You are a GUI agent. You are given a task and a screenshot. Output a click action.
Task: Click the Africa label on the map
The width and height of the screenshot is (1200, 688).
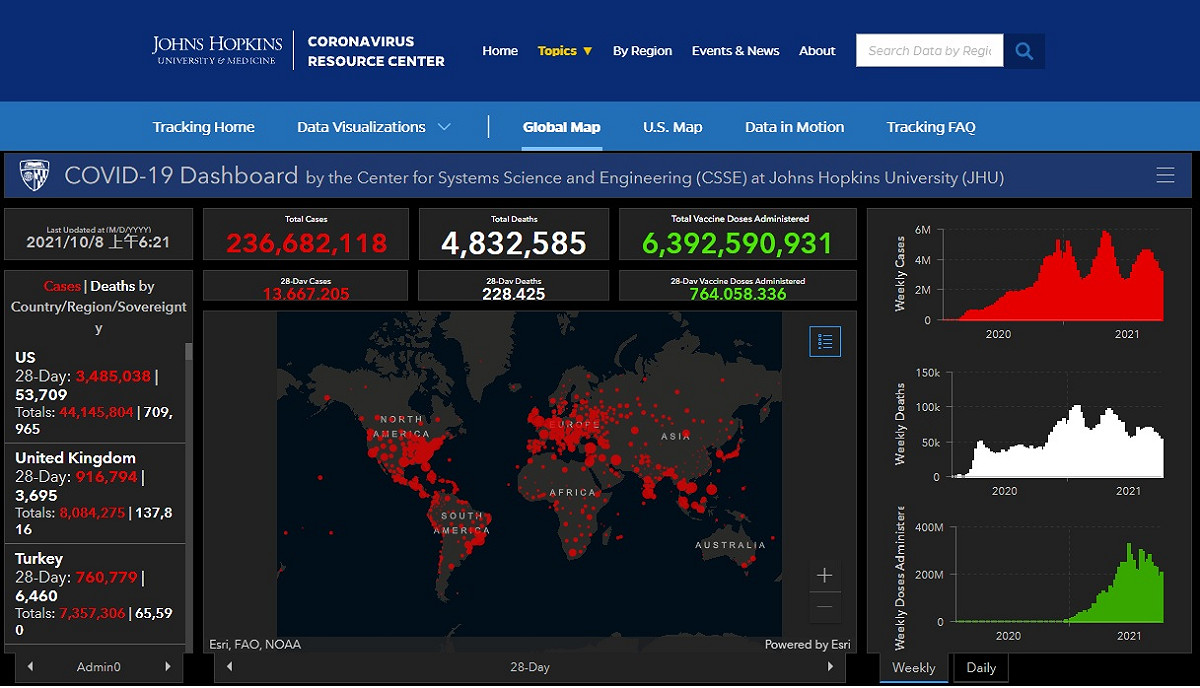(573, 492)
